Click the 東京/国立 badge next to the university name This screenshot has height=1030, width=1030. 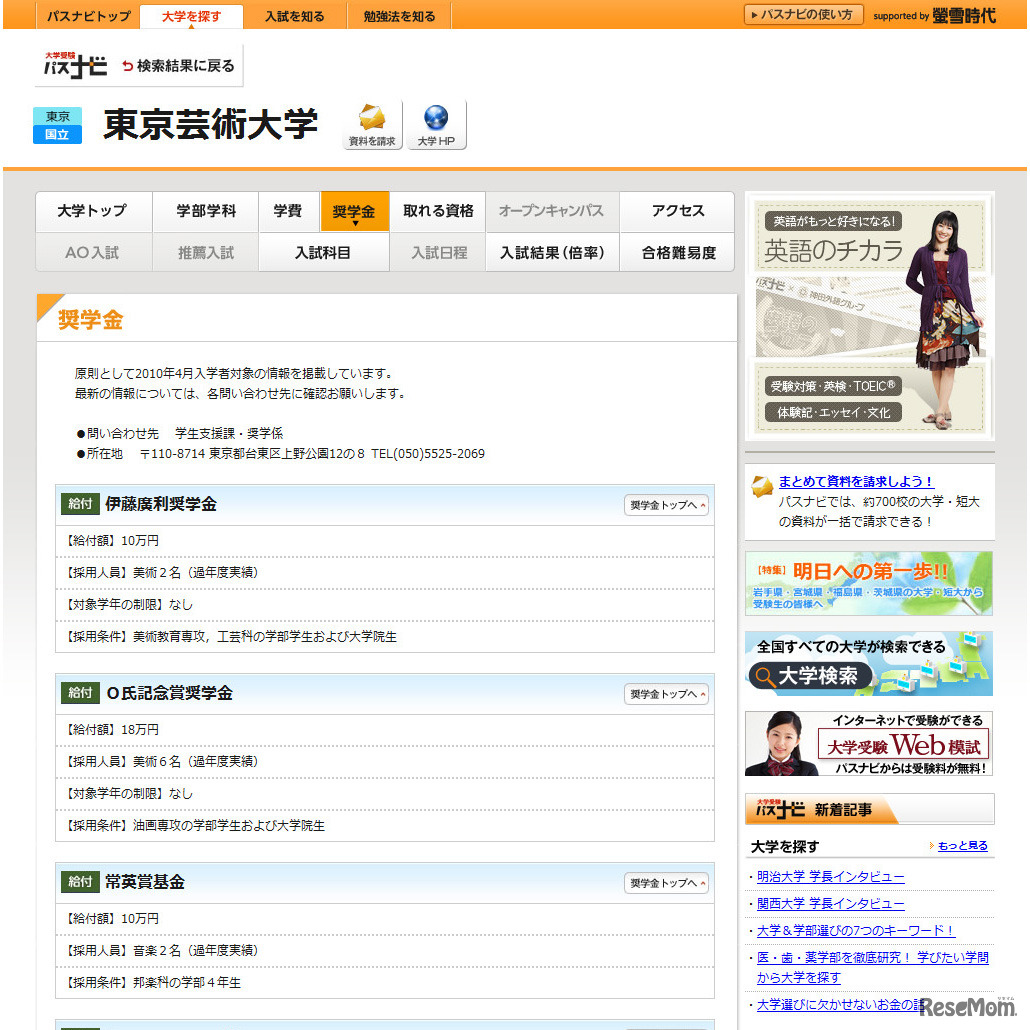(57, 124)
